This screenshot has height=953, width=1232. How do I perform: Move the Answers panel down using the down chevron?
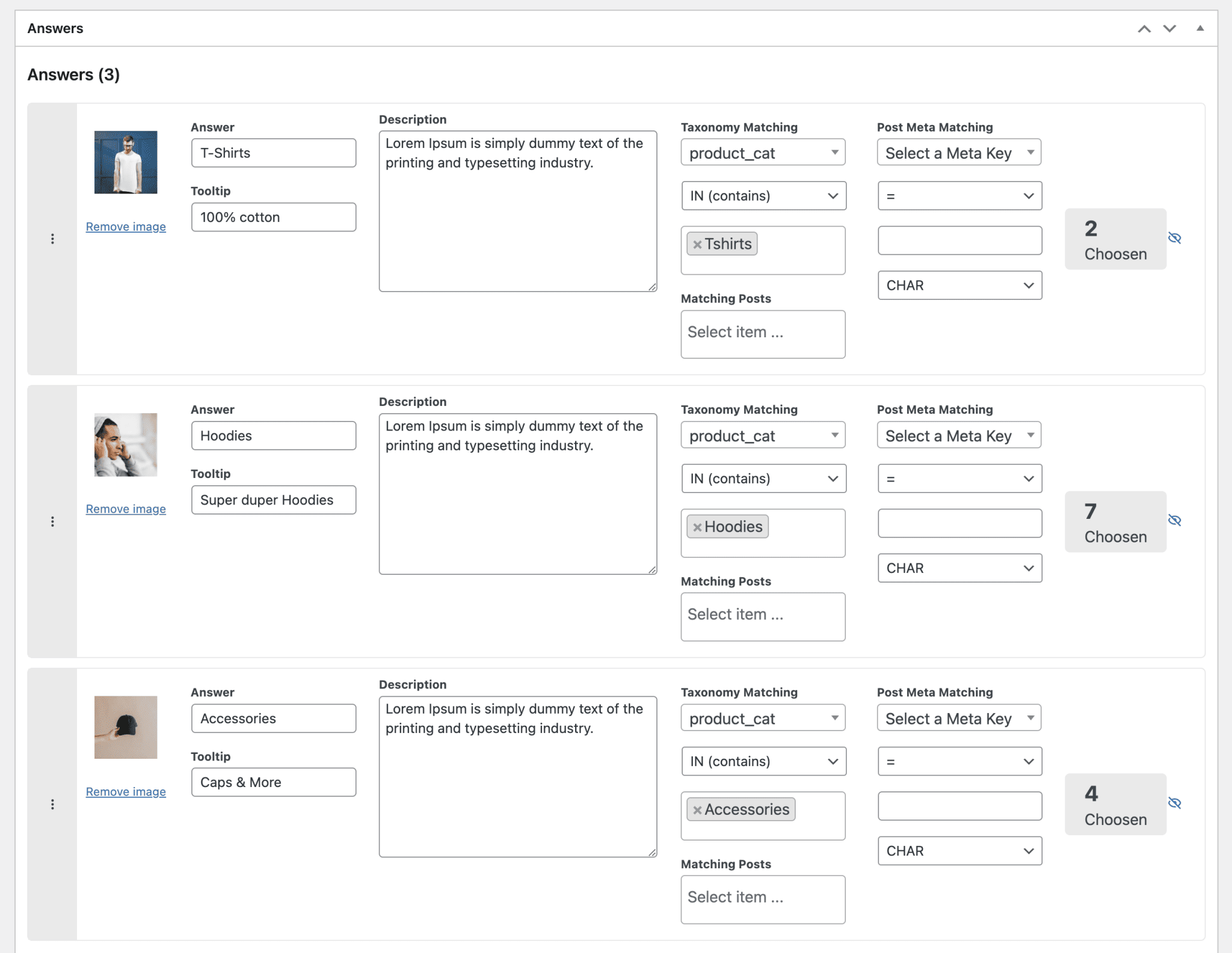(1168, 28)
